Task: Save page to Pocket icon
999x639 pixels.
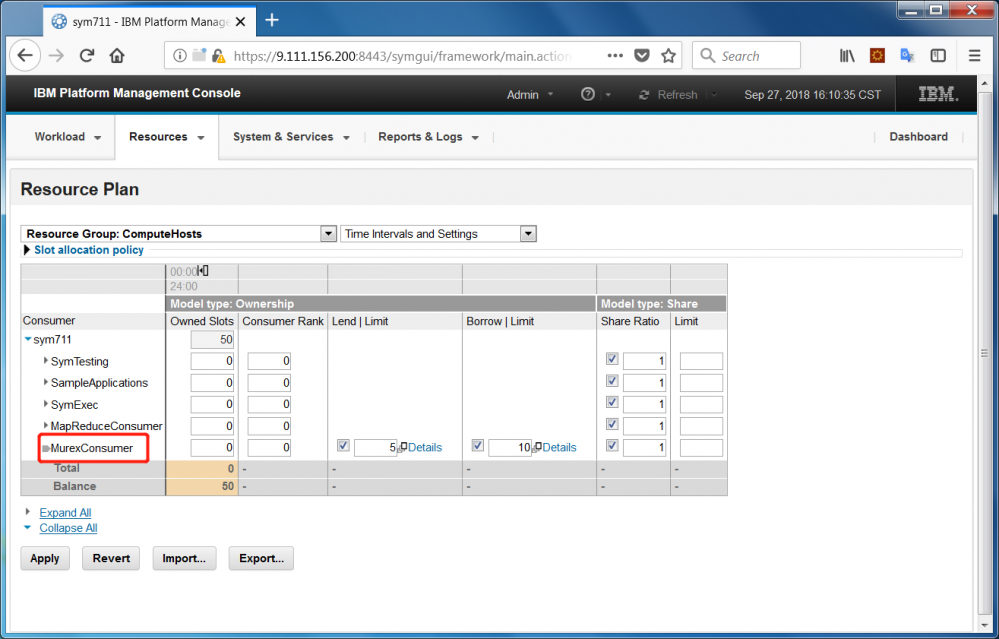Action: (x=642, y=56)
